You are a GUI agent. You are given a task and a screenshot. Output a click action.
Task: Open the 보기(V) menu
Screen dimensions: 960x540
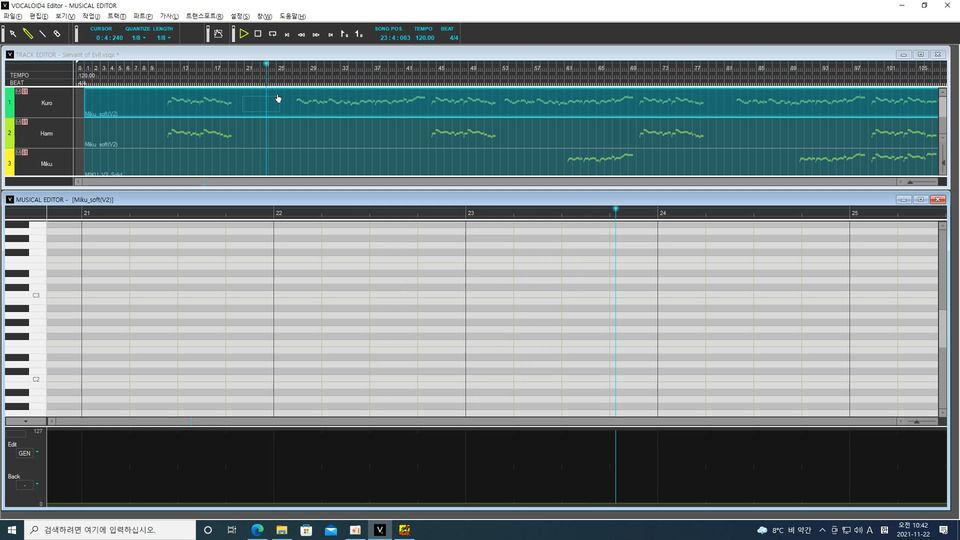coord(65,17)
